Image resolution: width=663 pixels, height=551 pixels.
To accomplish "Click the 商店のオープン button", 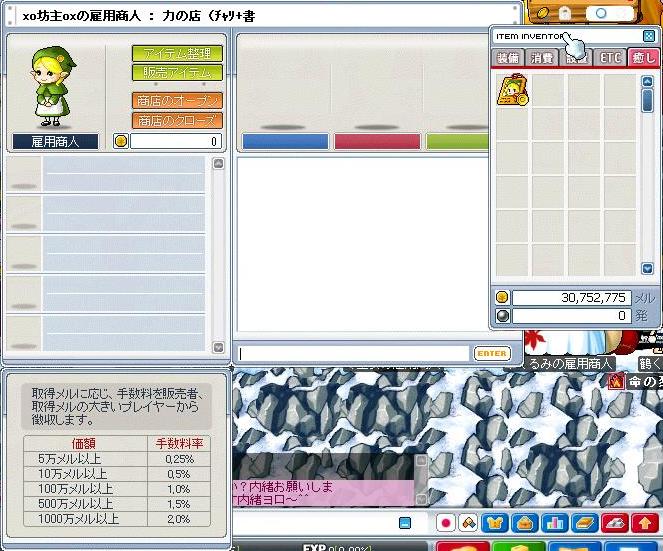I will [177, 101].
